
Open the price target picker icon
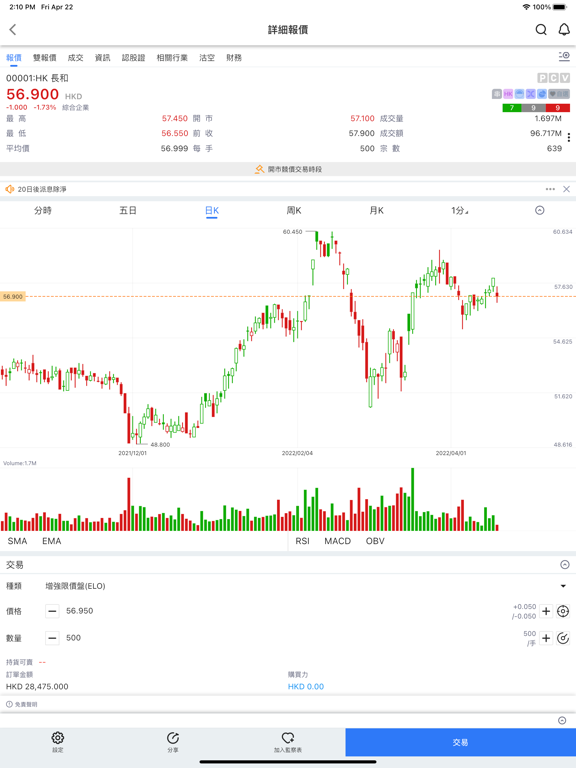click(563, 611)
